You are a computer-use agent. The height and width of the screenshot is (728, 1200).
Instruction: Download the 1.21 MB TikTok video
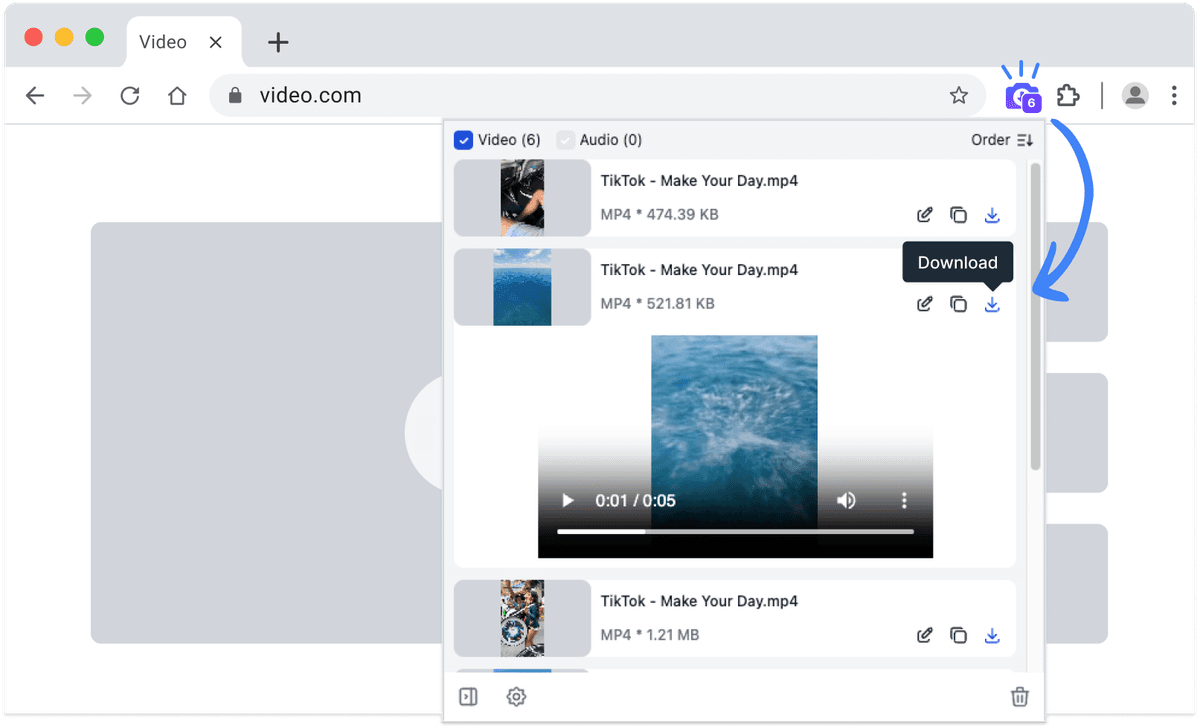[x=992, y=634]
